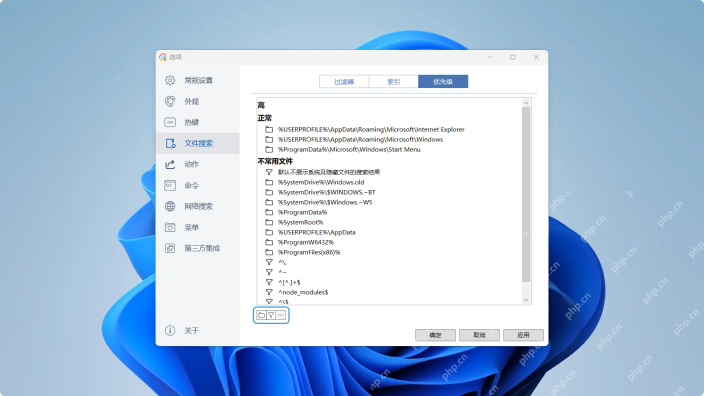The image size is (704, 396).
Task: Click the funnel icon of the 默认不展示系统及隐藏文件 row
Action: (x=269, y=172)
